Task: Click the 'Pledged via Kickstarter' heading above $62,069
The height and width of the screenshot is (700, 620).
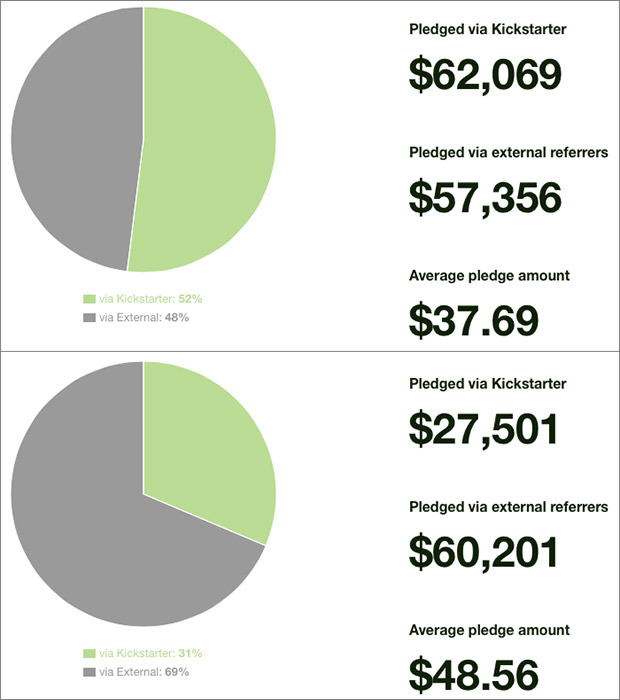Action: click(x=488, y=30)
